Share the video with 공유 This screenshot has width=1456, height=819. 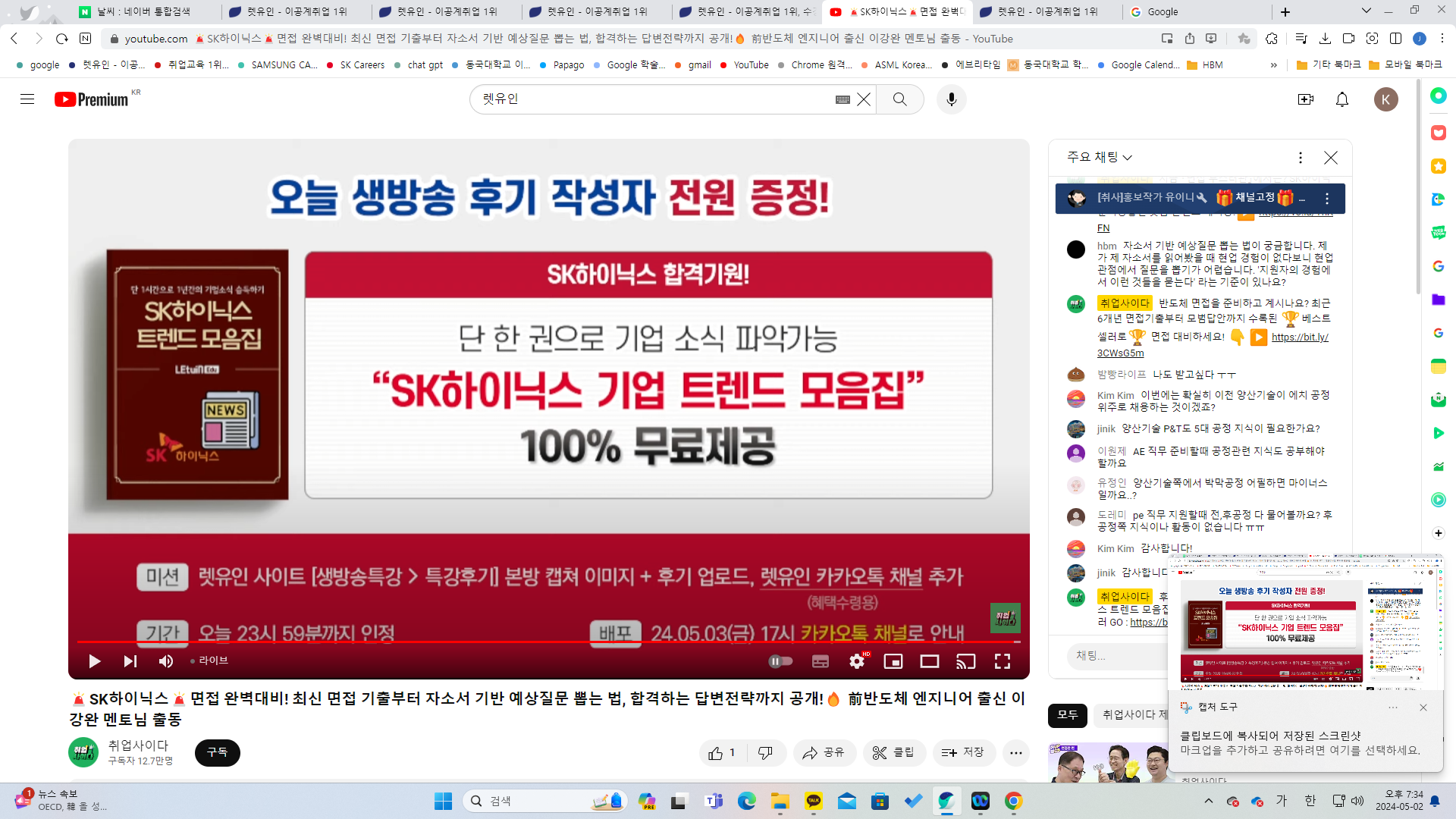[824, 753]
